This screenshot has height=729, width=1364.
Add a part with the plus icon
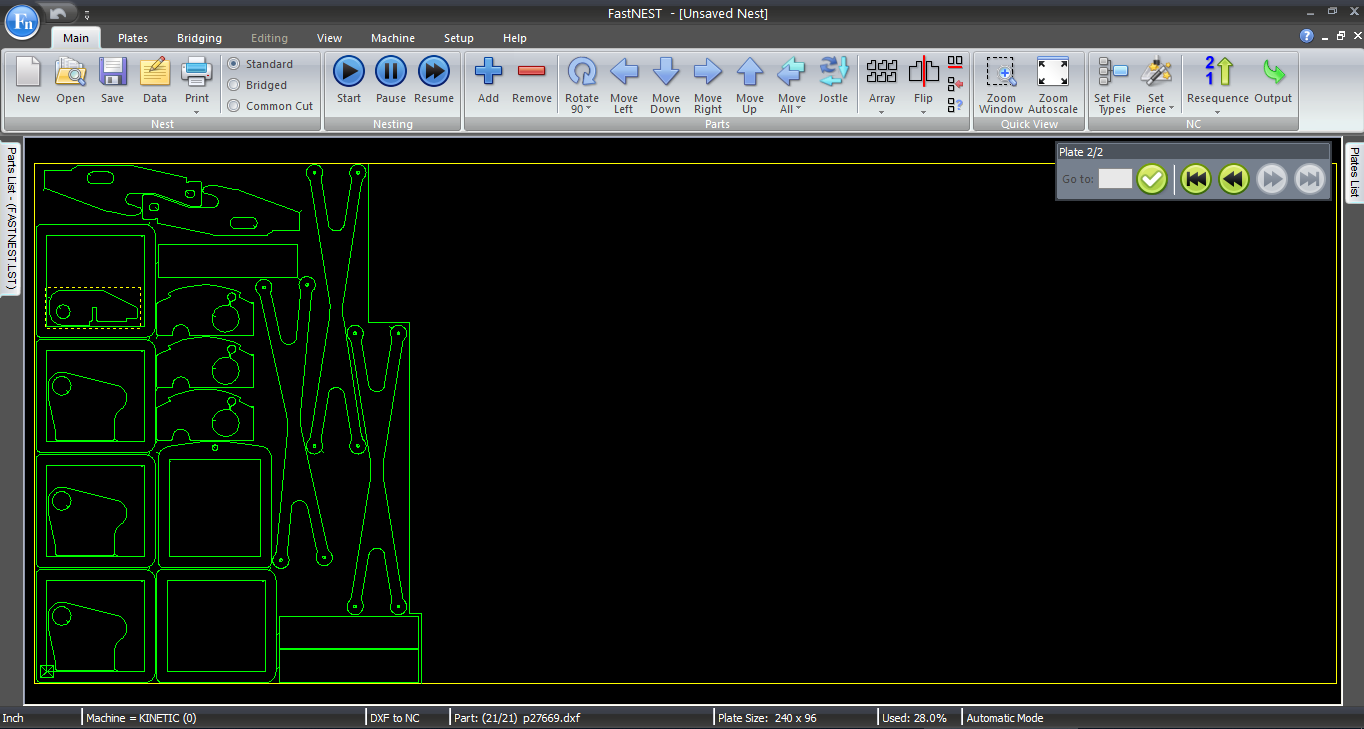pos(488,80)
